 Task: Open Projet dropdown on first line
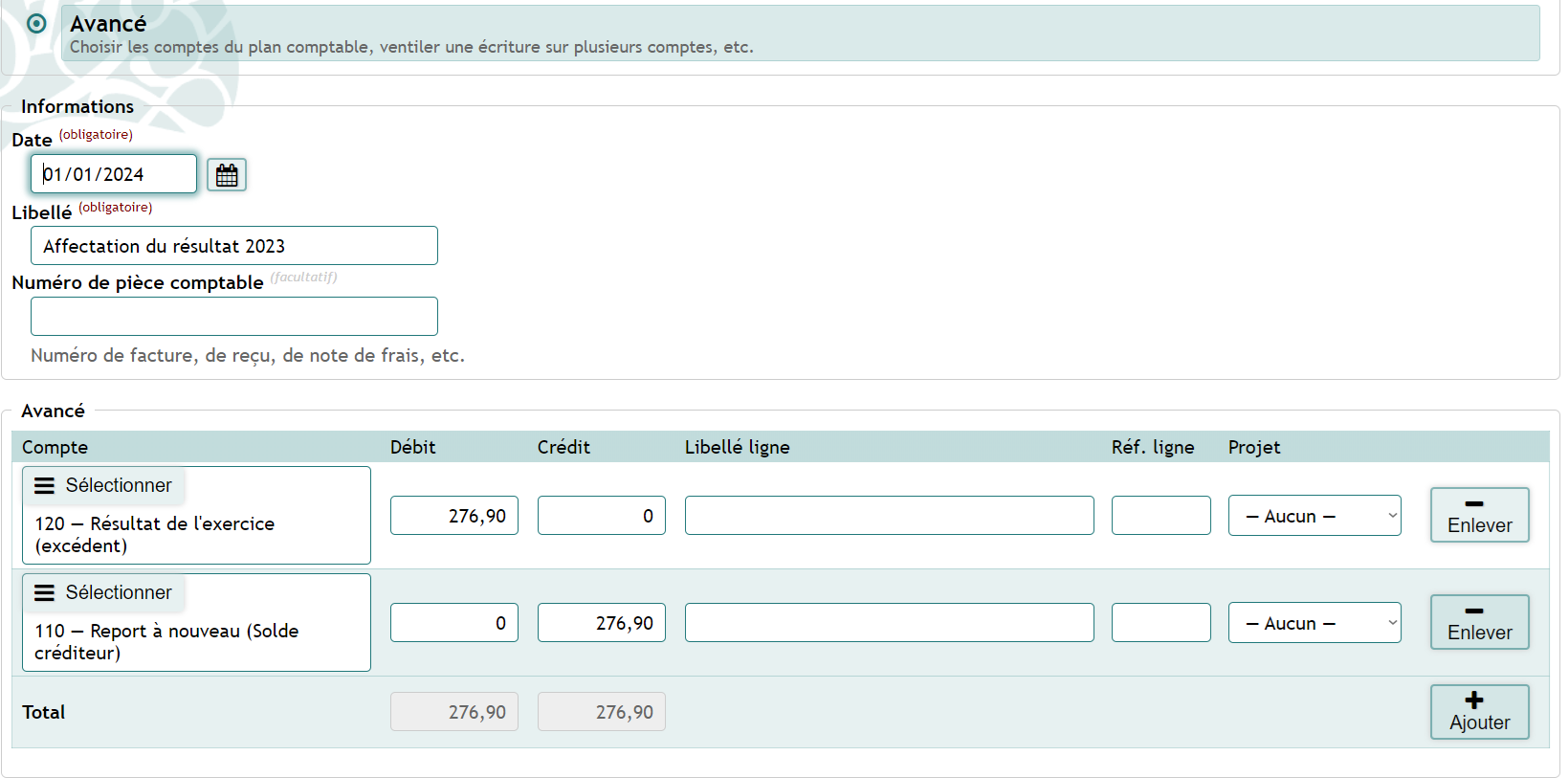[x=1314, y=516]
